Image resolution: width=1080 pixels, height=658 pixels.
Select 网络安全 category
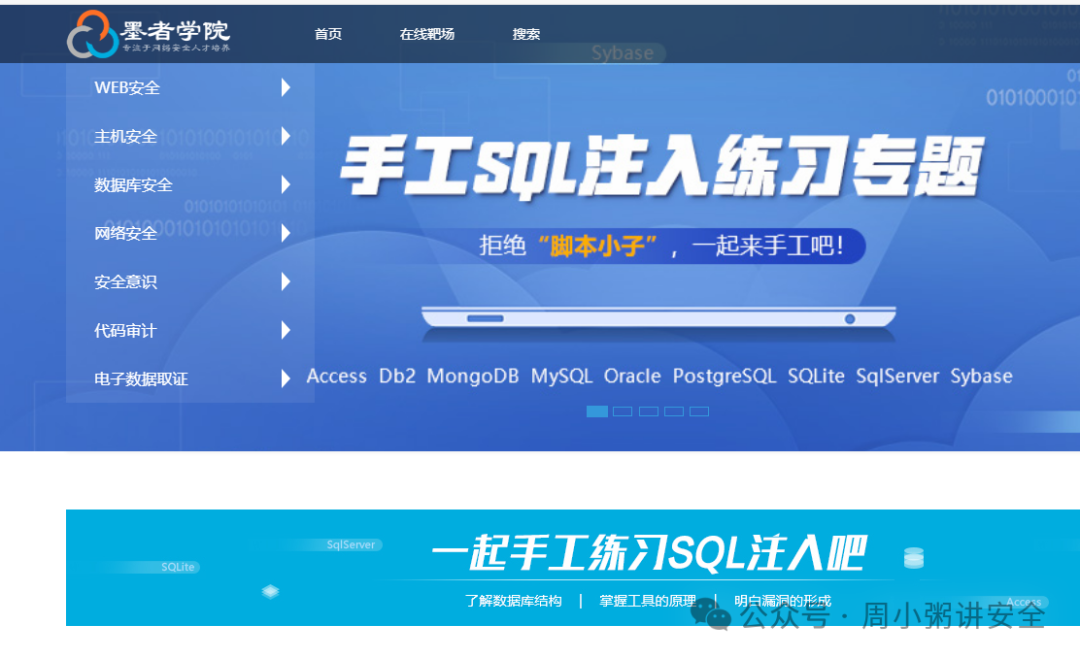click(x=125, y=234)
